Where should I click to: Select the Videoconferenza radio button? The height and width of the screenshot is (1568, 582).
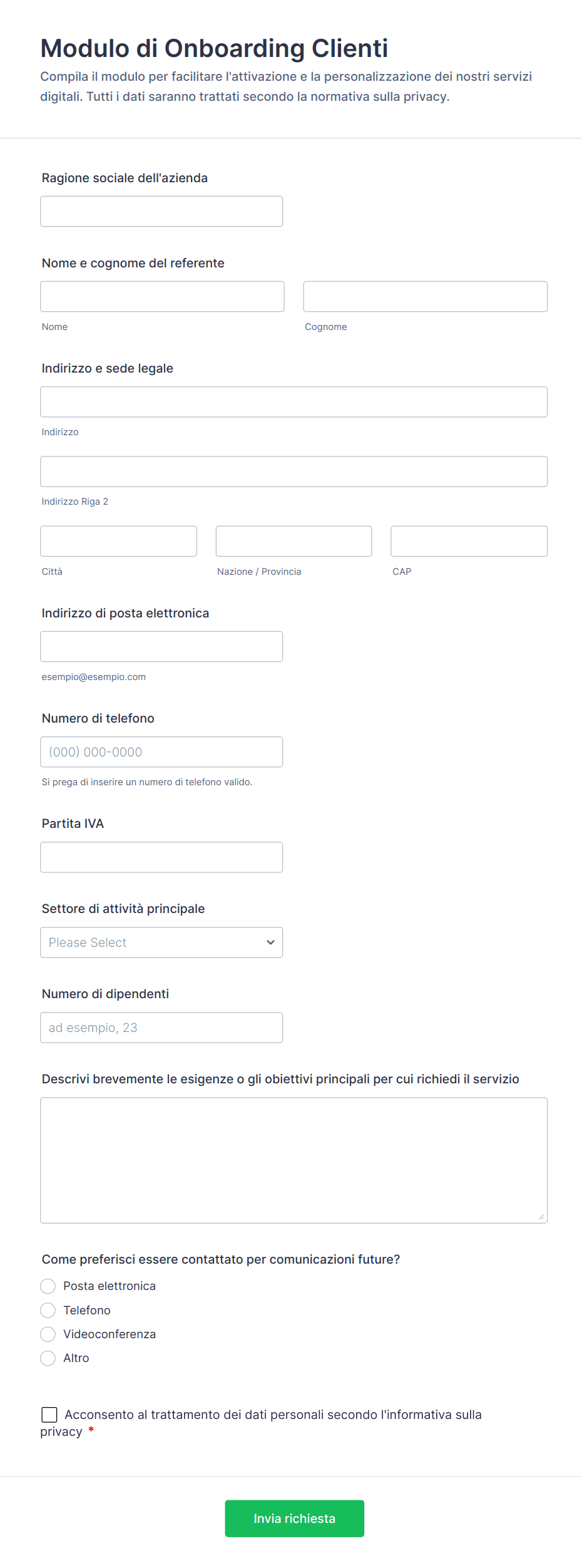click(48, 1334)
